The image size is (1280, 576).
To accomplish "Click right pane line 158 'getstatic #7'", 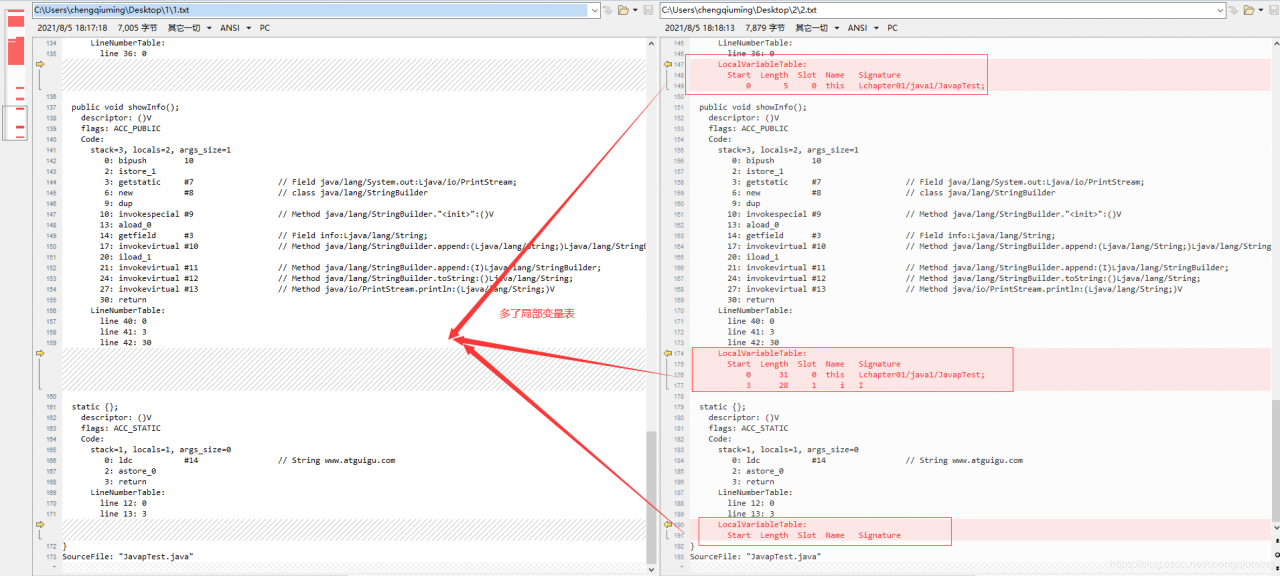I will 776,182.
